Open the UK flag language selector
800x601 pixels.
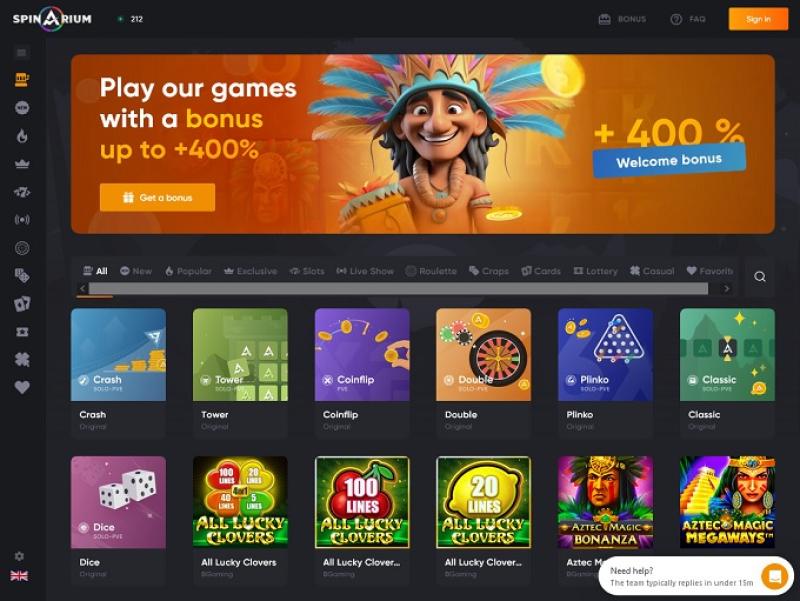click(19, 575)
